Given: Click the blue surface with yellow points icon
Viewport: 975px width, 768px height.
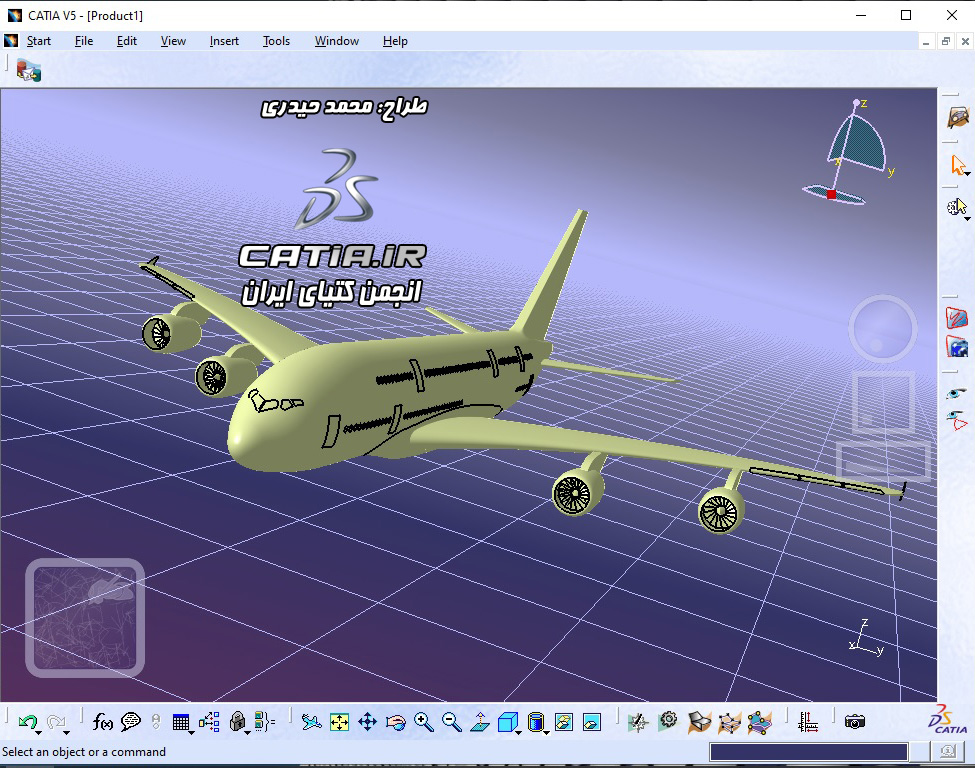Looking at the screenshot, I should [x=759, y=722].
